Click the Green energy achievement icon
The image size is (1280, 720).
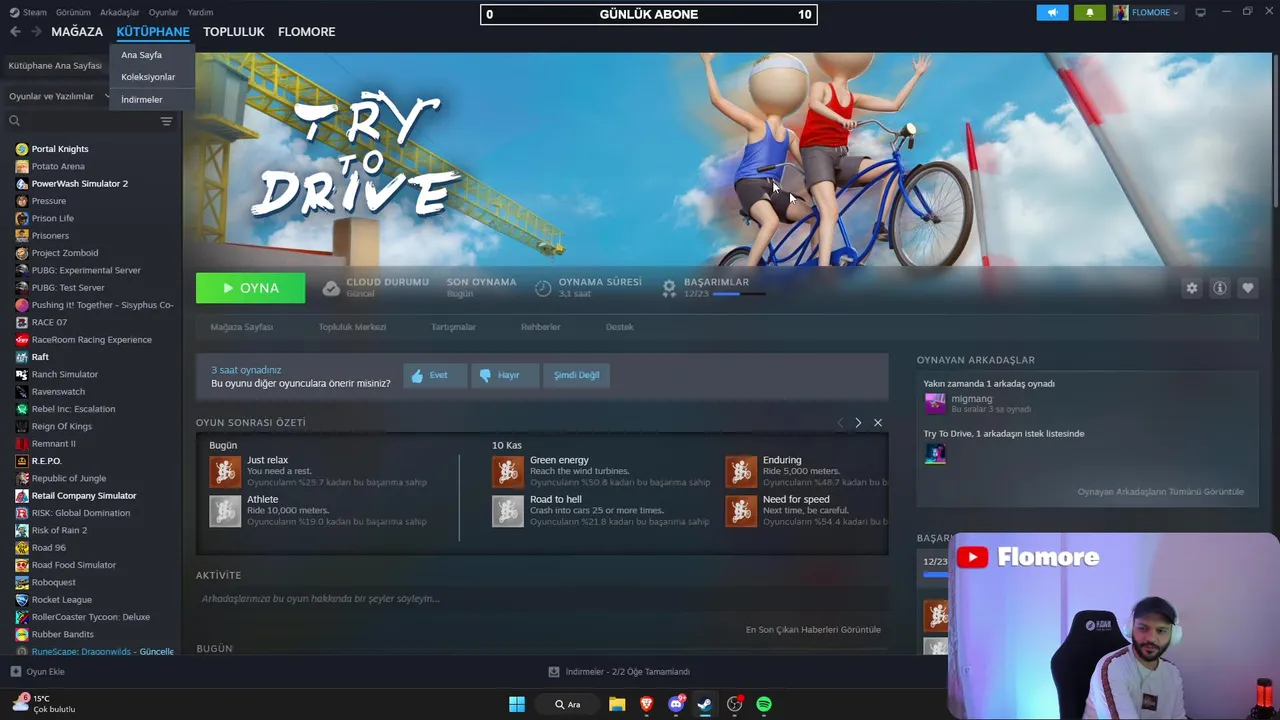(508, 471)
